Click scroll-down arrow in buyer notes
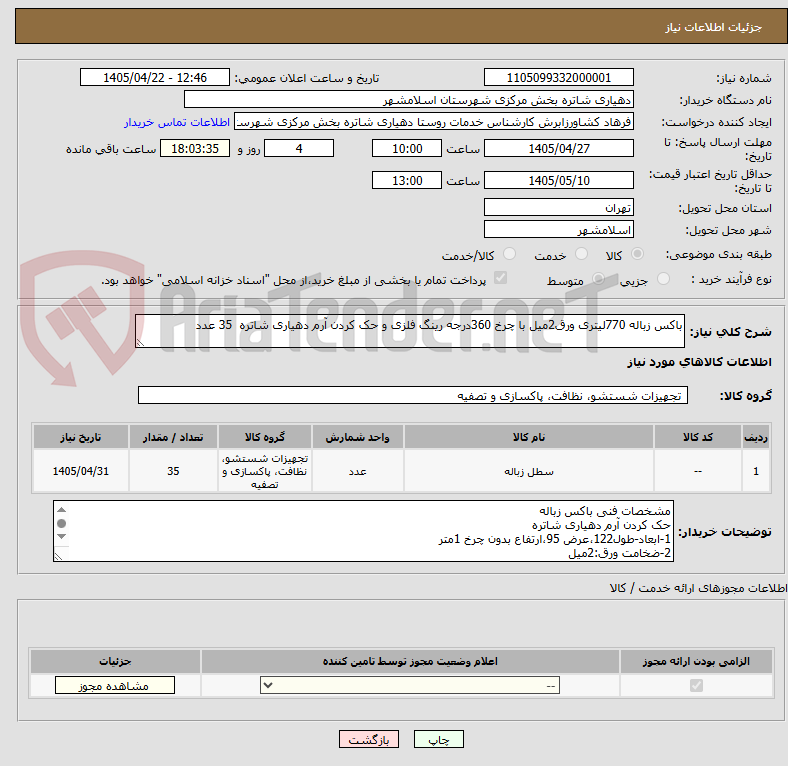Image resolution: width=788 pixels, height=766 pixels. pyautogui.click(x=61, y=536)
